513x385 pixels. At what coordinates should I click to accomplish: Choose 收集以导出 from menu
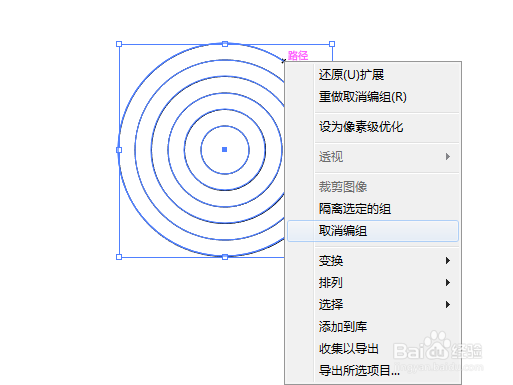(373, 349)
